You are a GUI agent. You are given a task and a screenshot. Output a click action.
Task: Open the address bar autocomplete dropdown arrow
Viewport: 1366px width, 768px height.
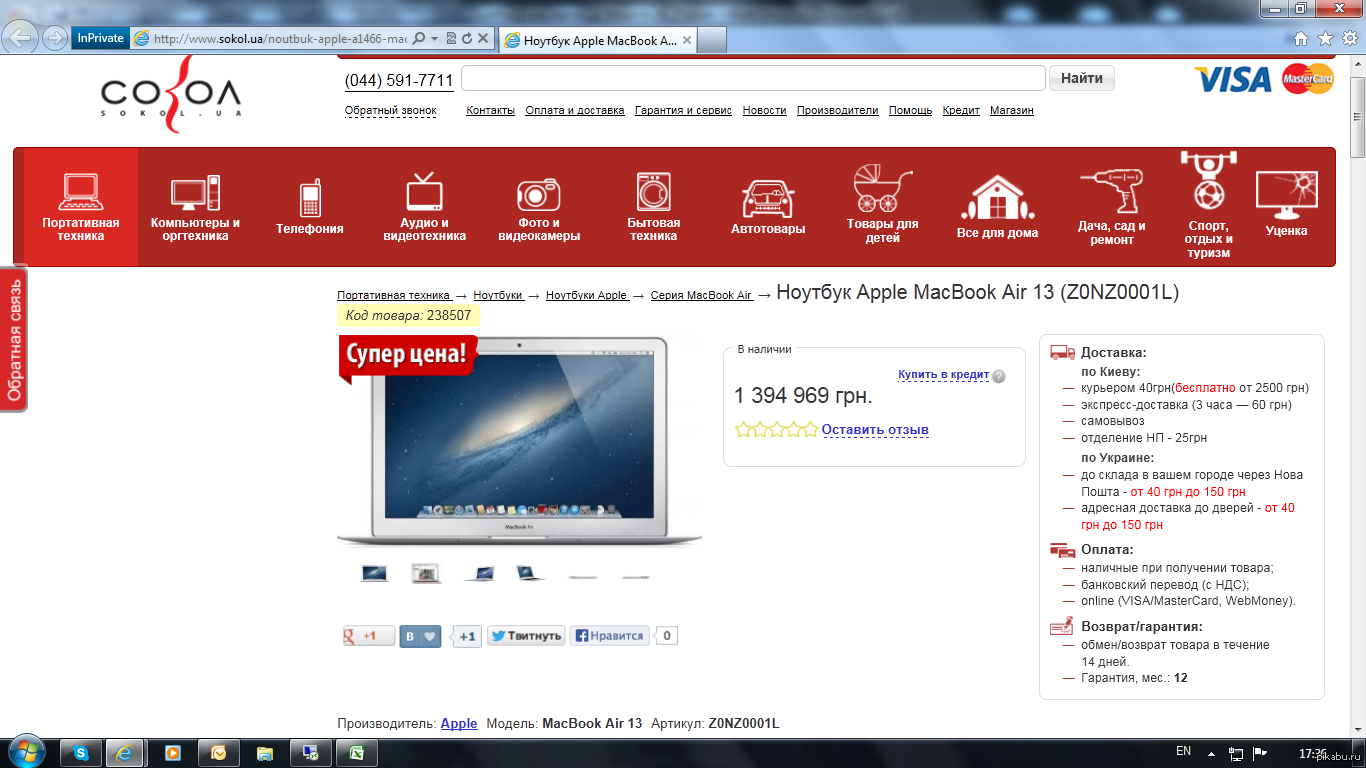tap(435, 38)
